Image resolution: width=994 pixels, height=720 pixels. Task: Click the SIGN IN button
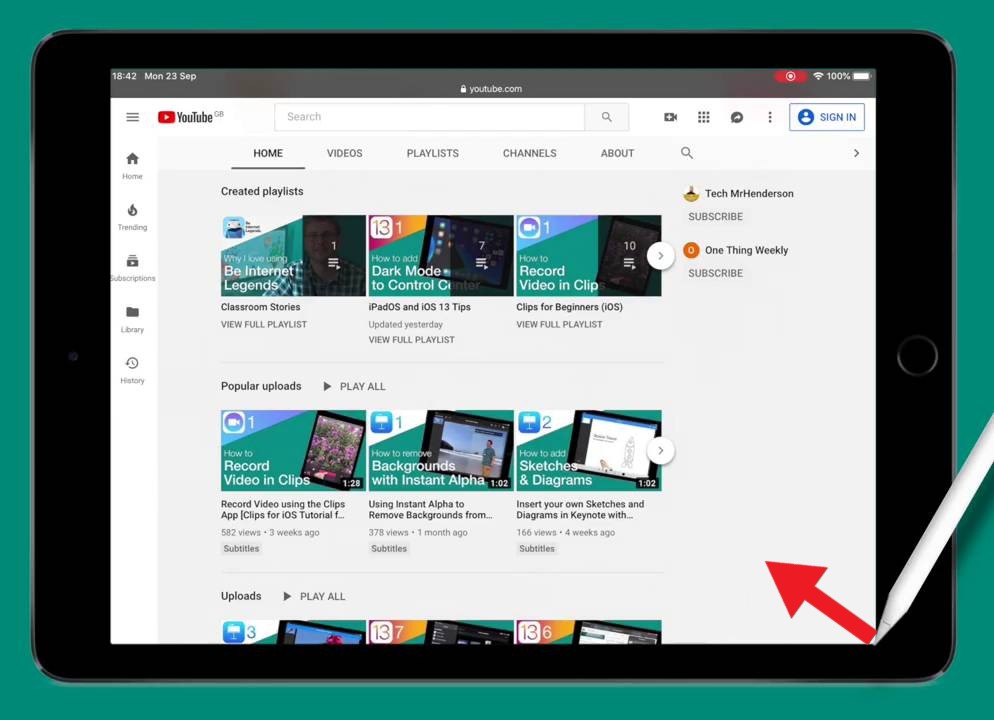[827, 117]
